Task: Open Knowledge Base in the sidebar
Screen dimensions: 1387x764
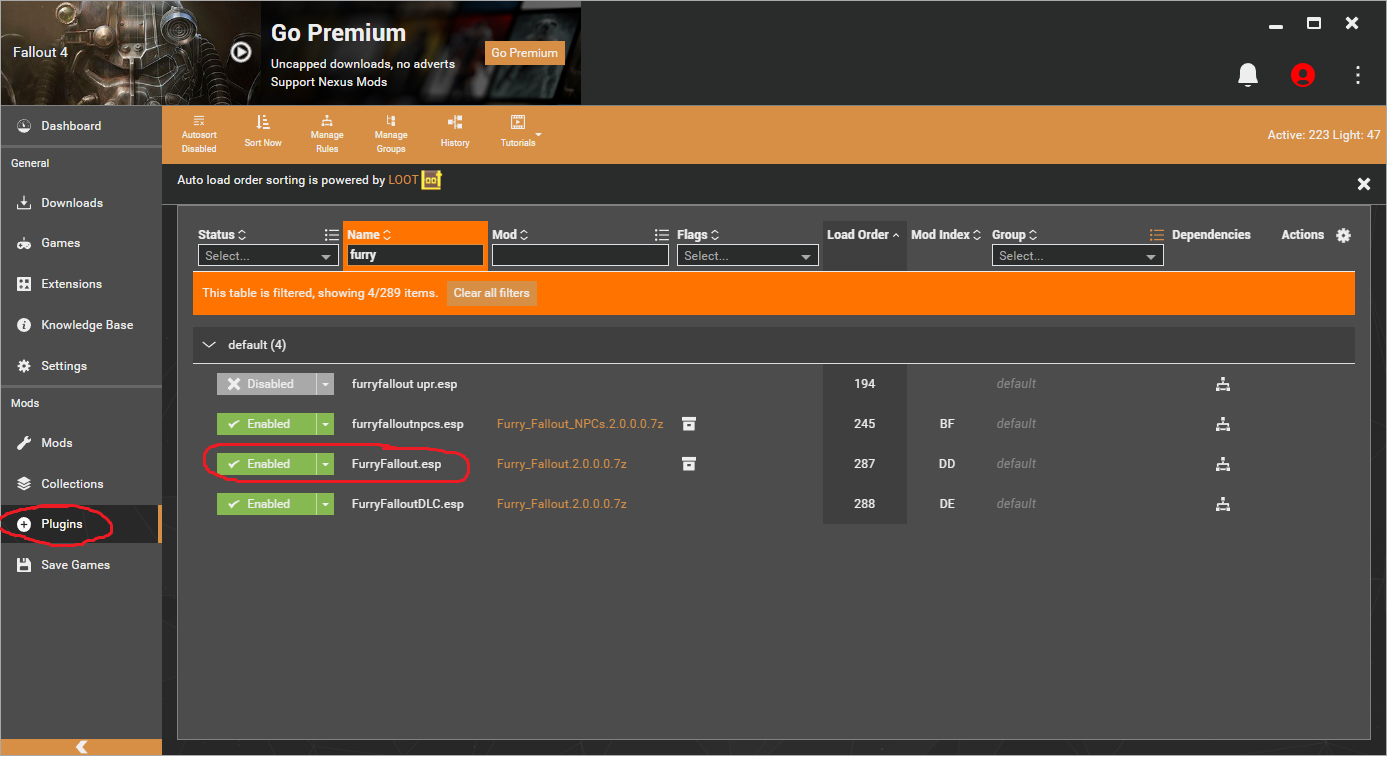Action: click(80, 325)
